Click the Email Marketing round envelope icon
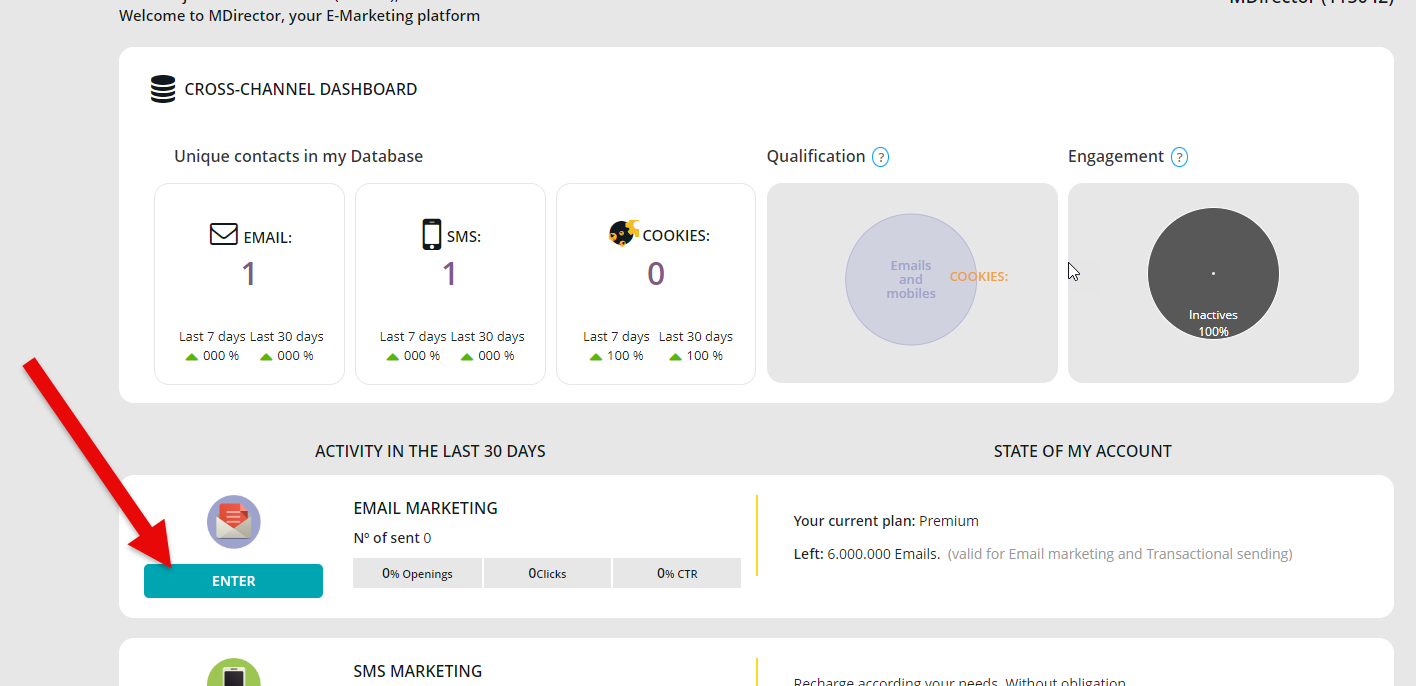 click(x=233, y=521)
